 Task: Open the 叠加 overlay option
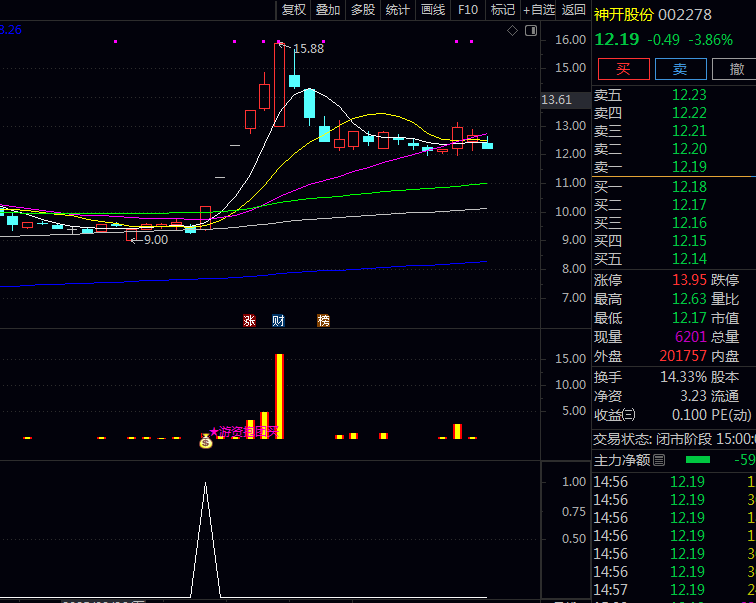coord(328,10)
